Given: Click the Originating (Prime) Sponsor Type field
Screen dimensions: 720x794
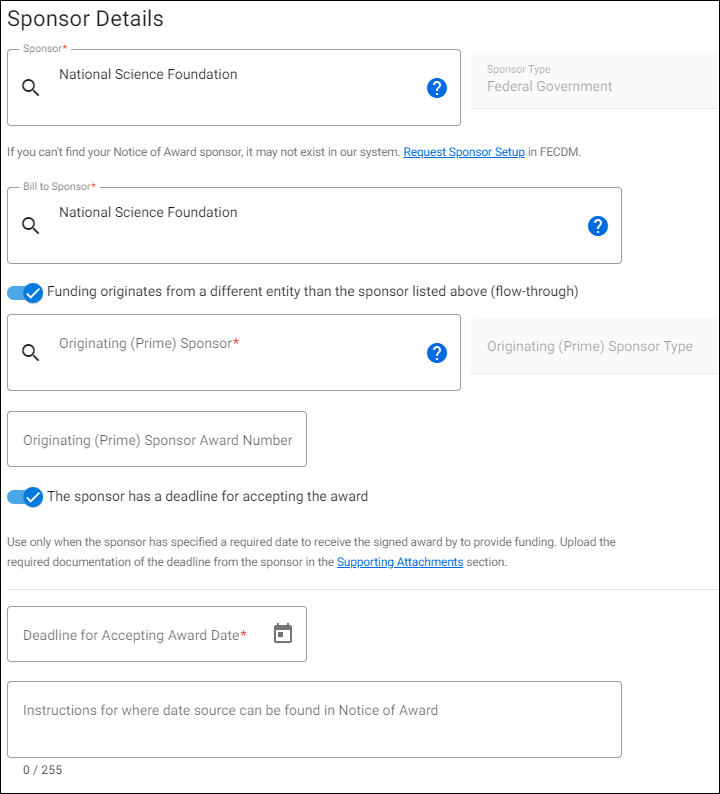Looking at the screenshot, I should coord(594,346).
